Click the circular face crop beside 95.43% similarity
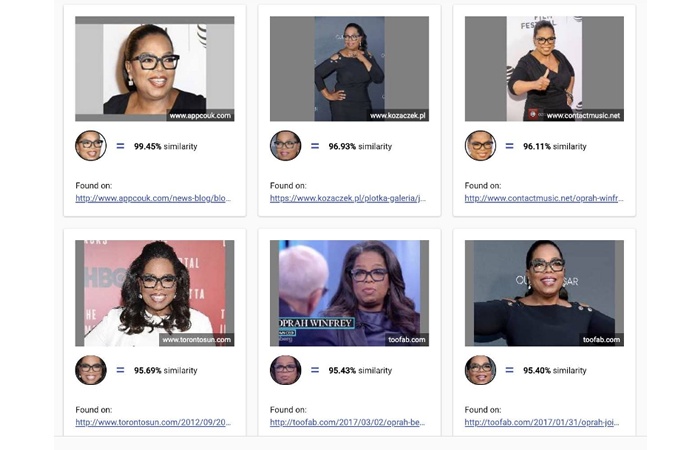 pos(285,370)
